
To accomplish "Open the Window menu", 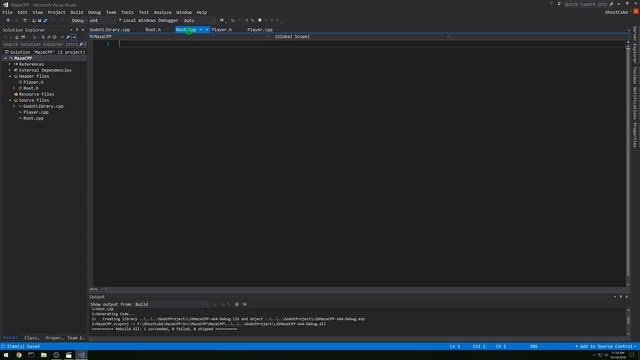I will pos(184,12).
